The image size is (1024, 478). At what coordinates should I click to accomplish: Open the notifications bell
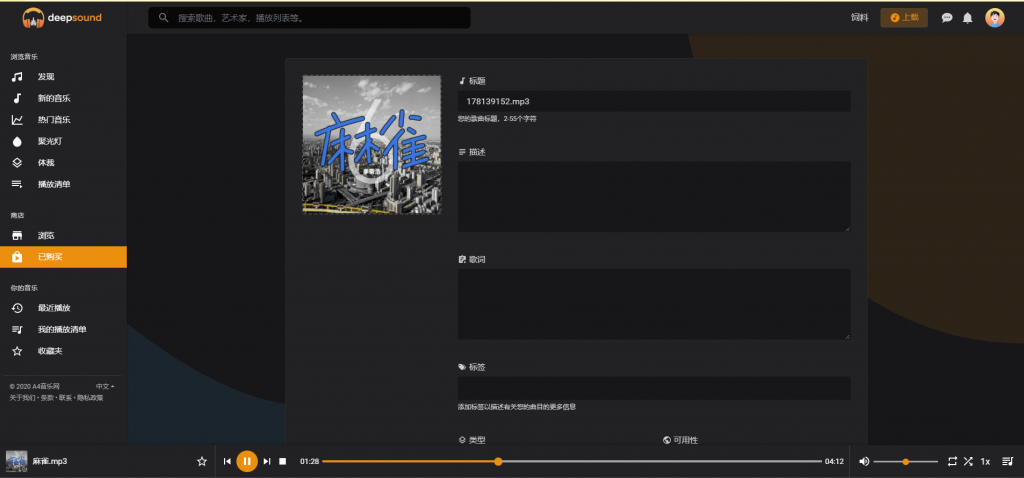[968, 18]
